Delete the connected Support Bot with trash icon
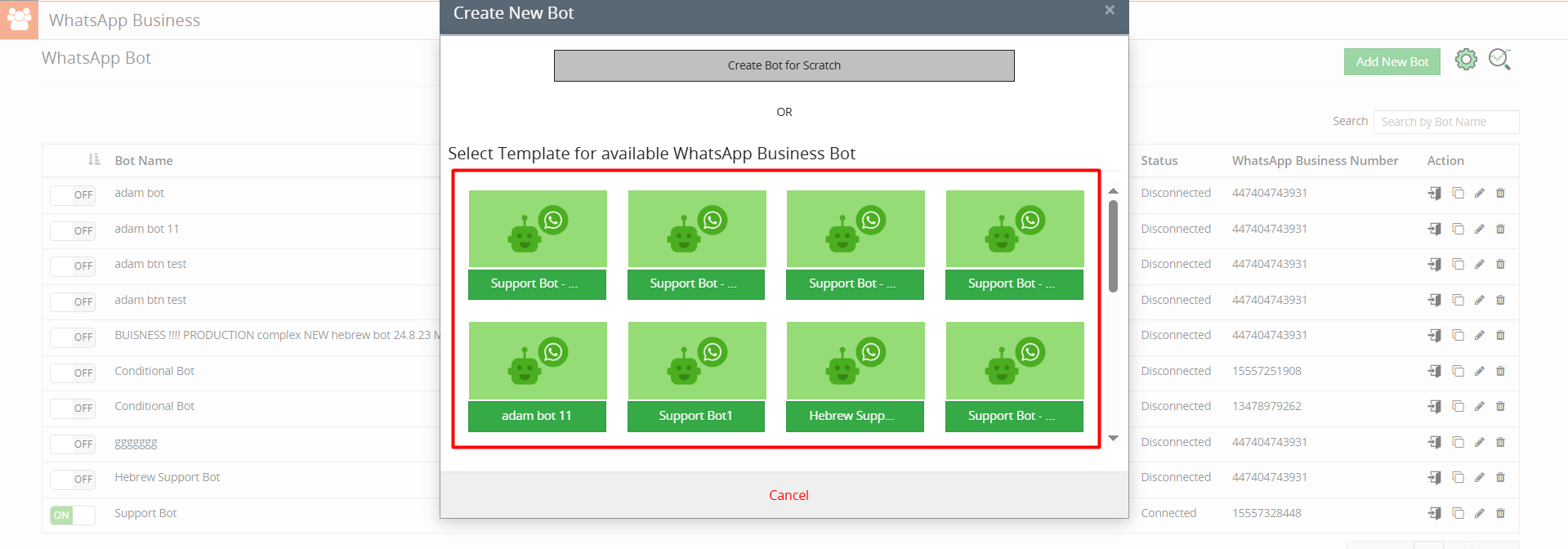The width and height of the screenshot is (1568, 549). (1500, 513)
